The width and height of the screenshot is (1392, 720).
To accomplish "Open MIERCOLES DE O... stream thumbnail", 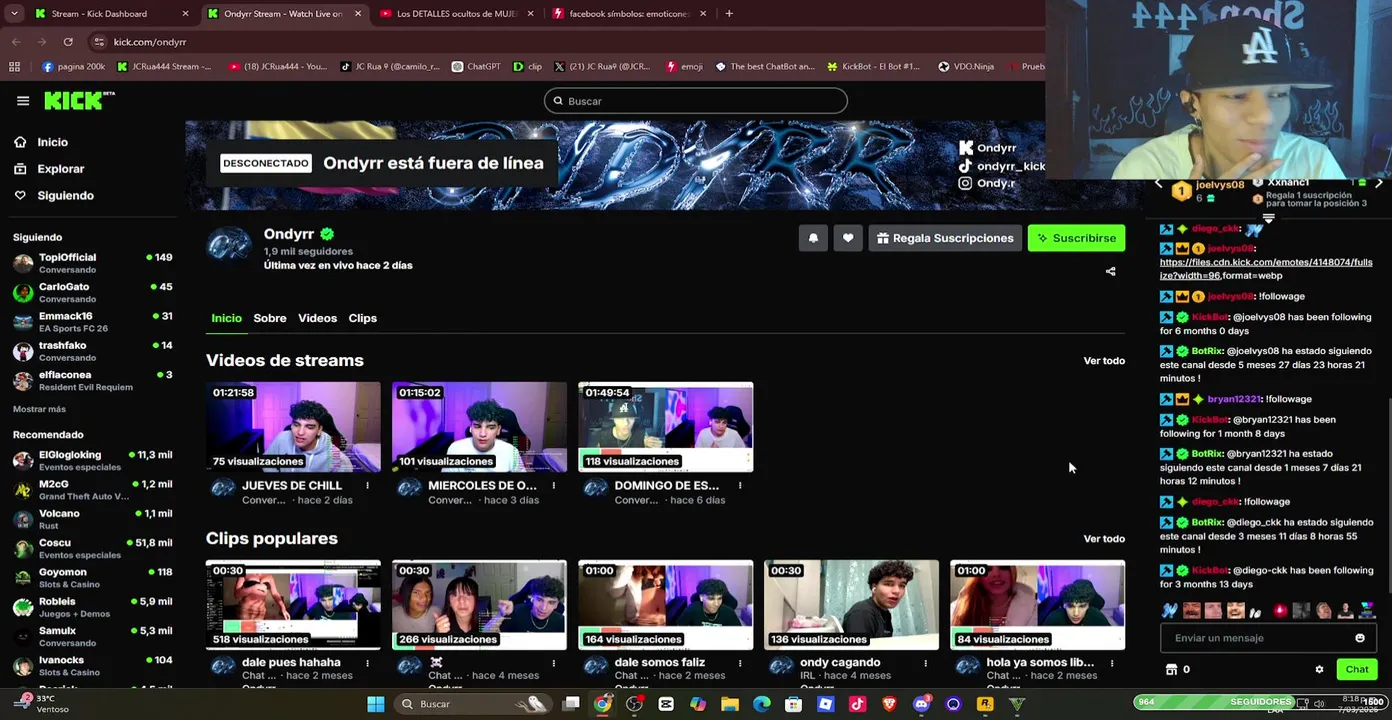I will 479,427.
